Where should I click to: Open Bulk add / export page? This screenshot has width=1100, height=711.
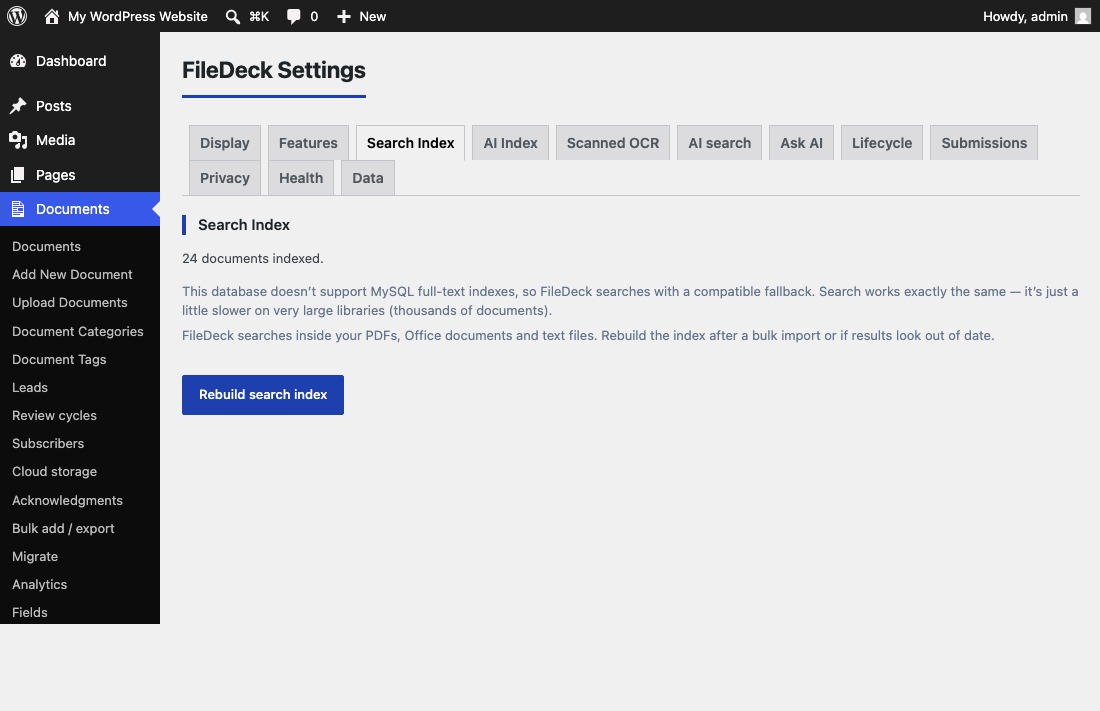(x=63, y=529)
